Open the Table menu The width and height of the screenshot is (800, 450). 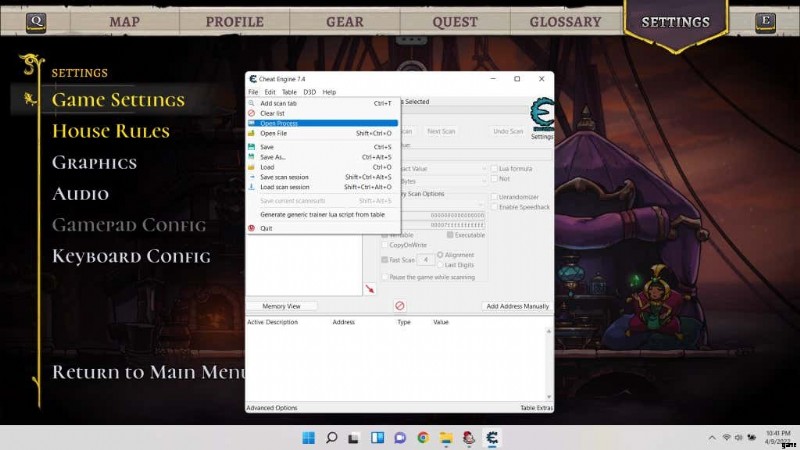pyautogui.click(x=289, y=92)
